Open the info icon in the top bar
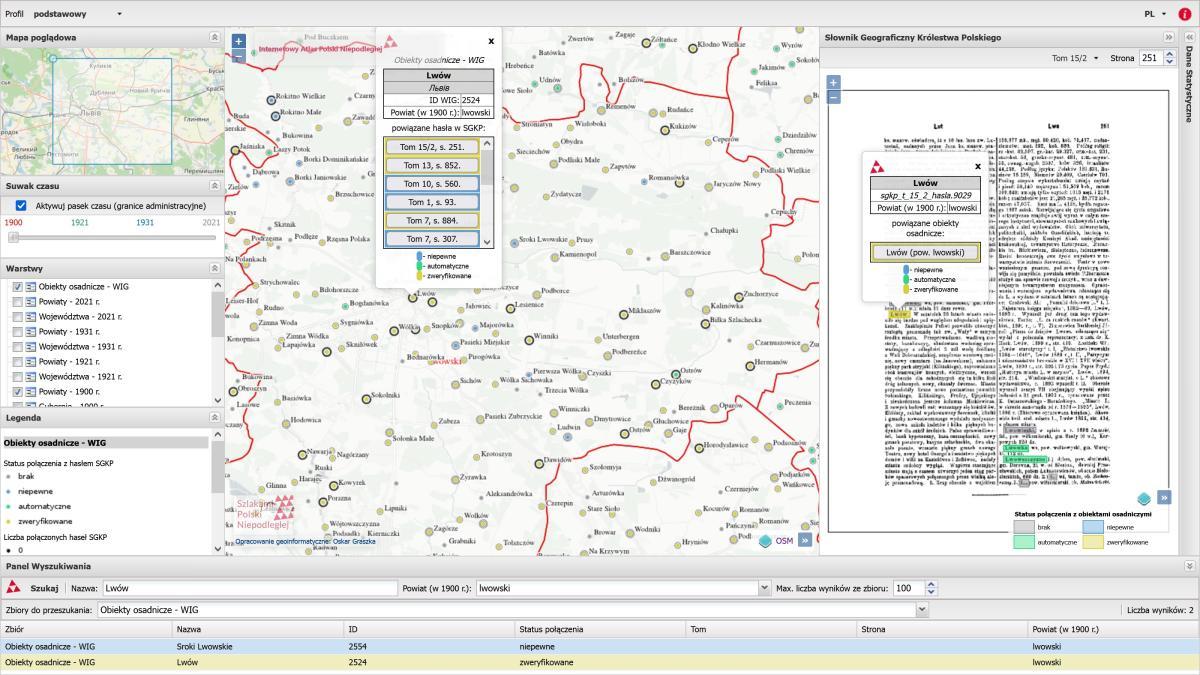 (x=1185, y=14)
